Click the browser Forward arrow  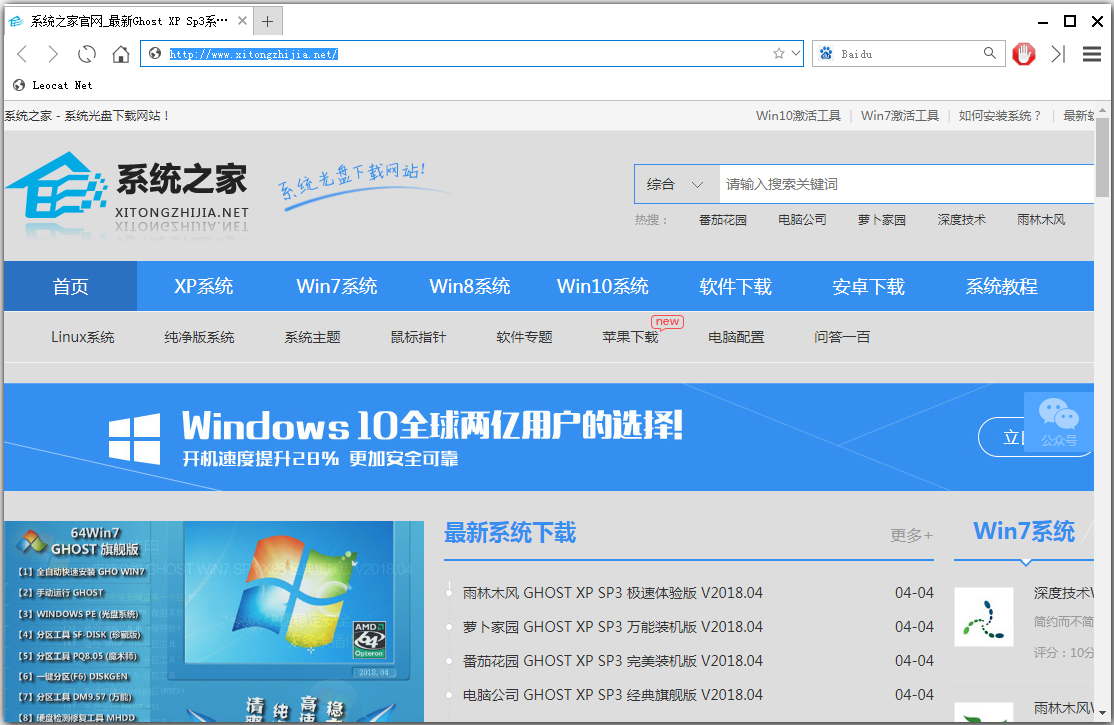tap(53, 54)
